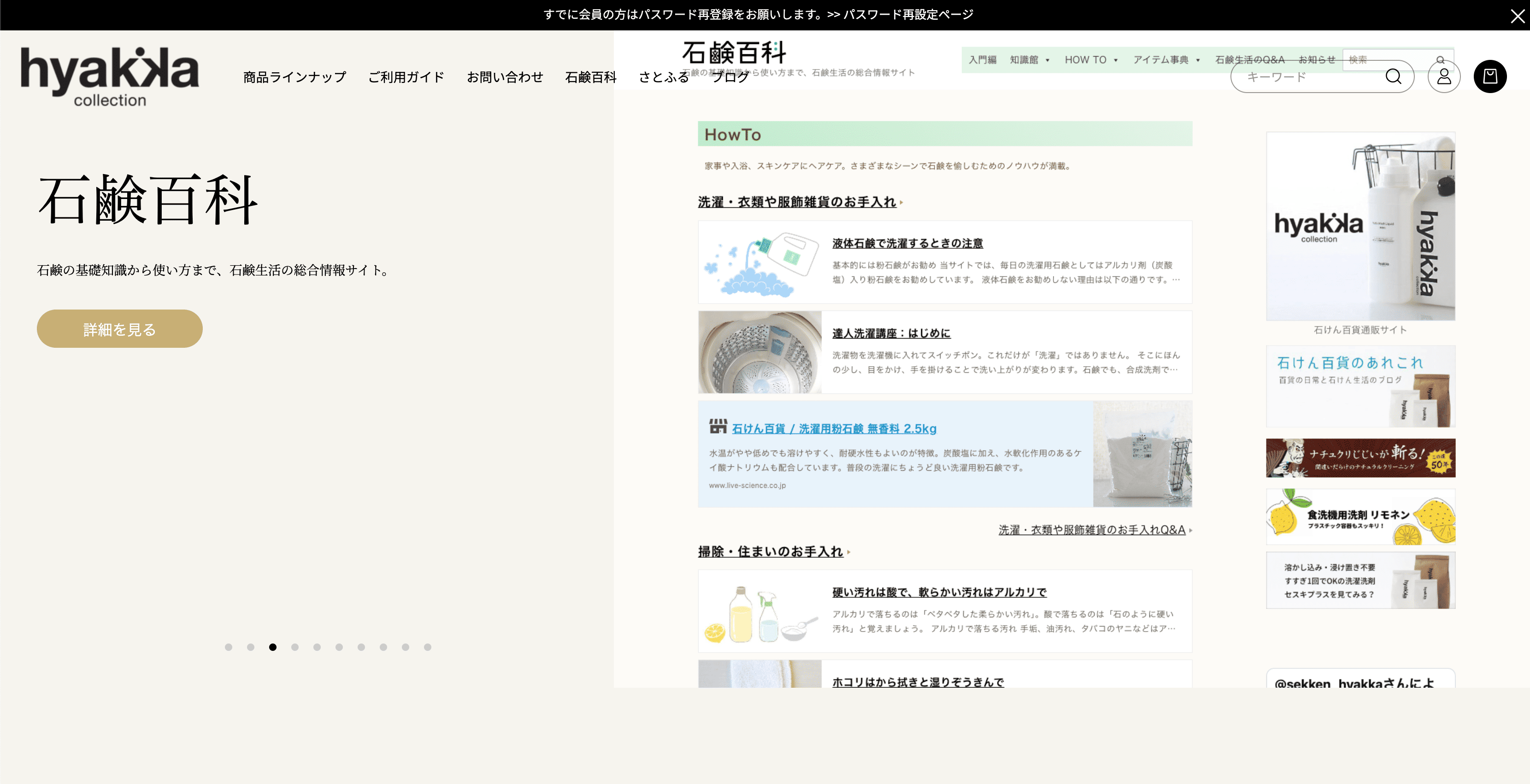Select the second carousel dot
The image size is (1530, 784).
[x=251, y=647]
